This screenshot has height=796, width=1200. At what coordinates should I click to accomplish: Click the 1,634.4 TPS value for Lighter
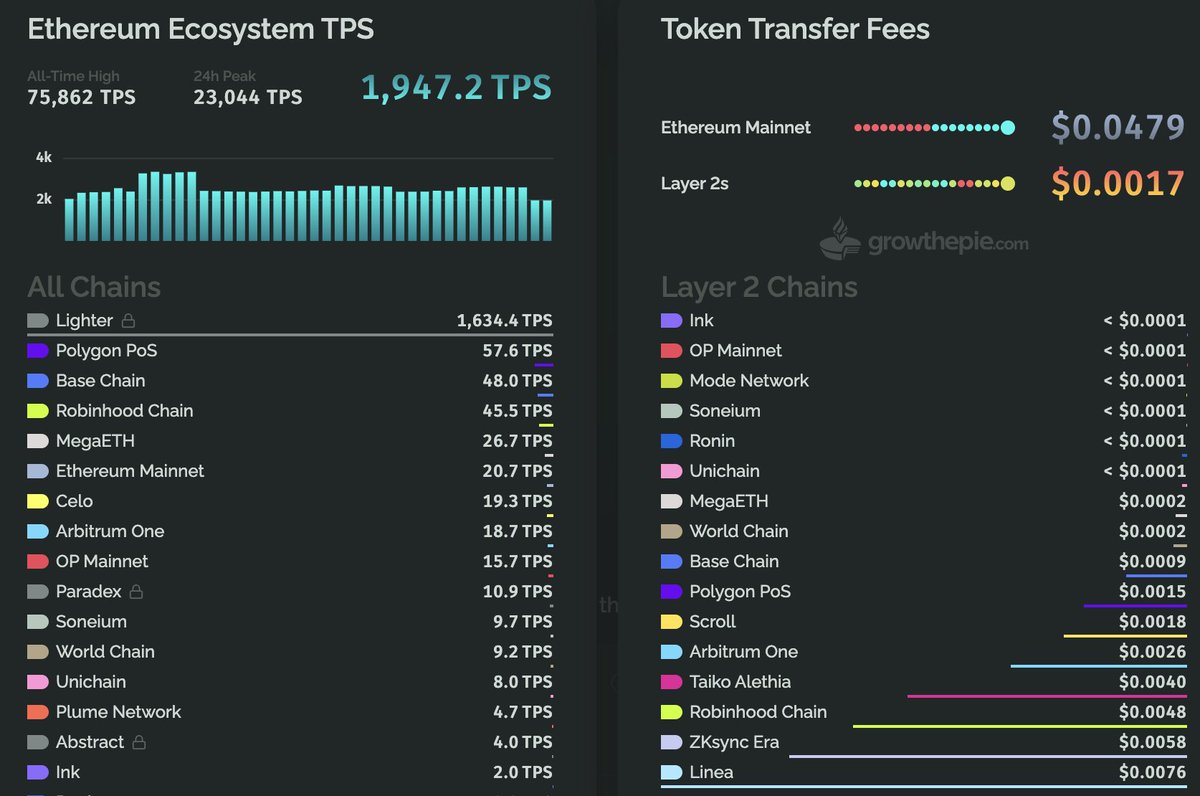[x=504, y=321]
